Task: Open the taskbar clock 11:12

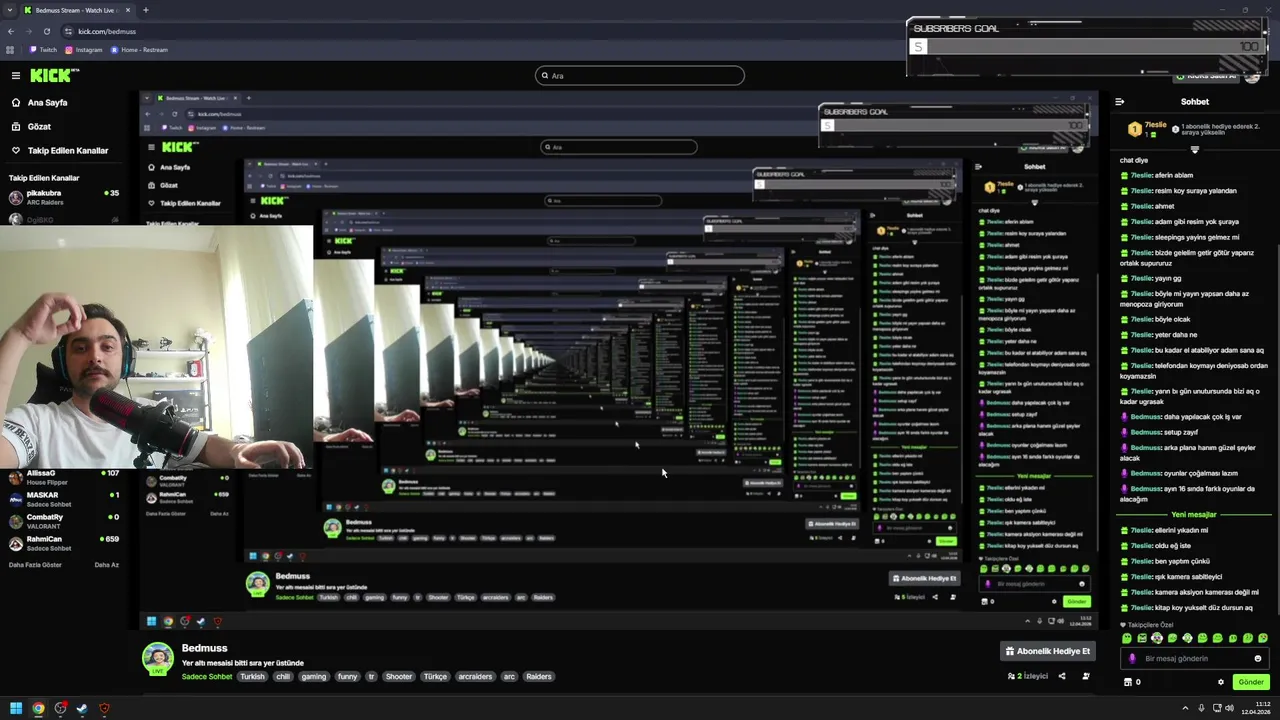Action: tap(1256, 709)
